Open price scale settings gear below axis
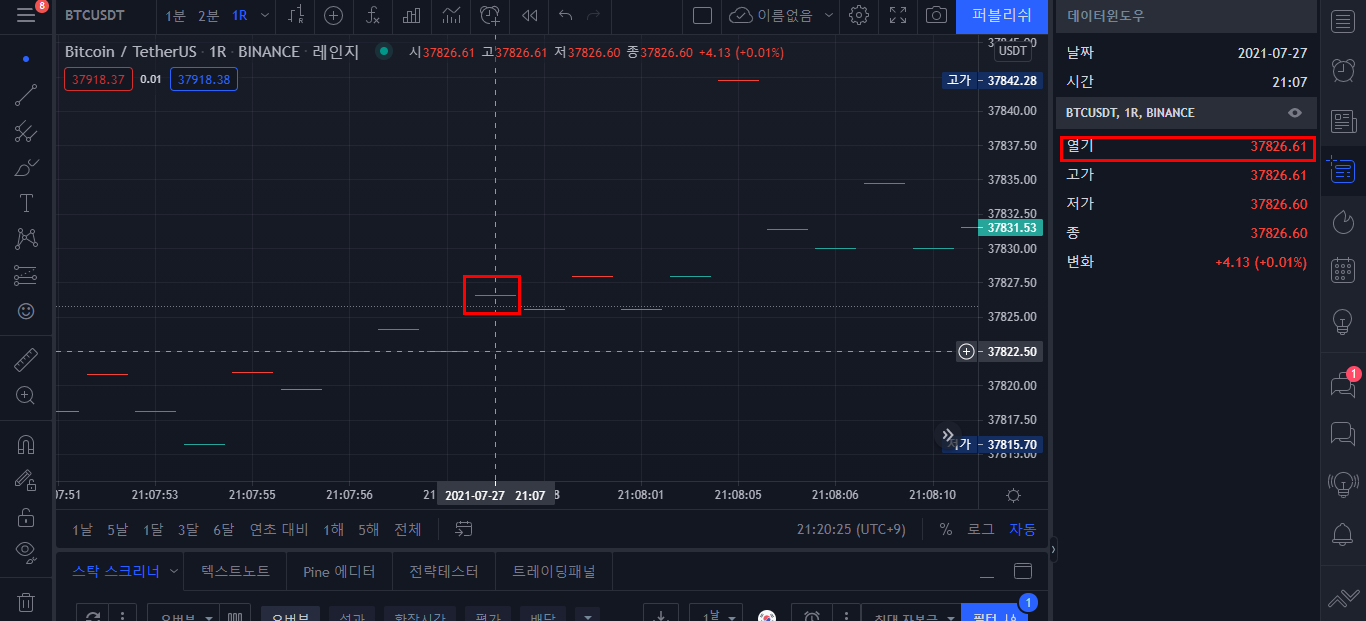The width and height of the screenshot is (1366, 621). (1013, 495)
